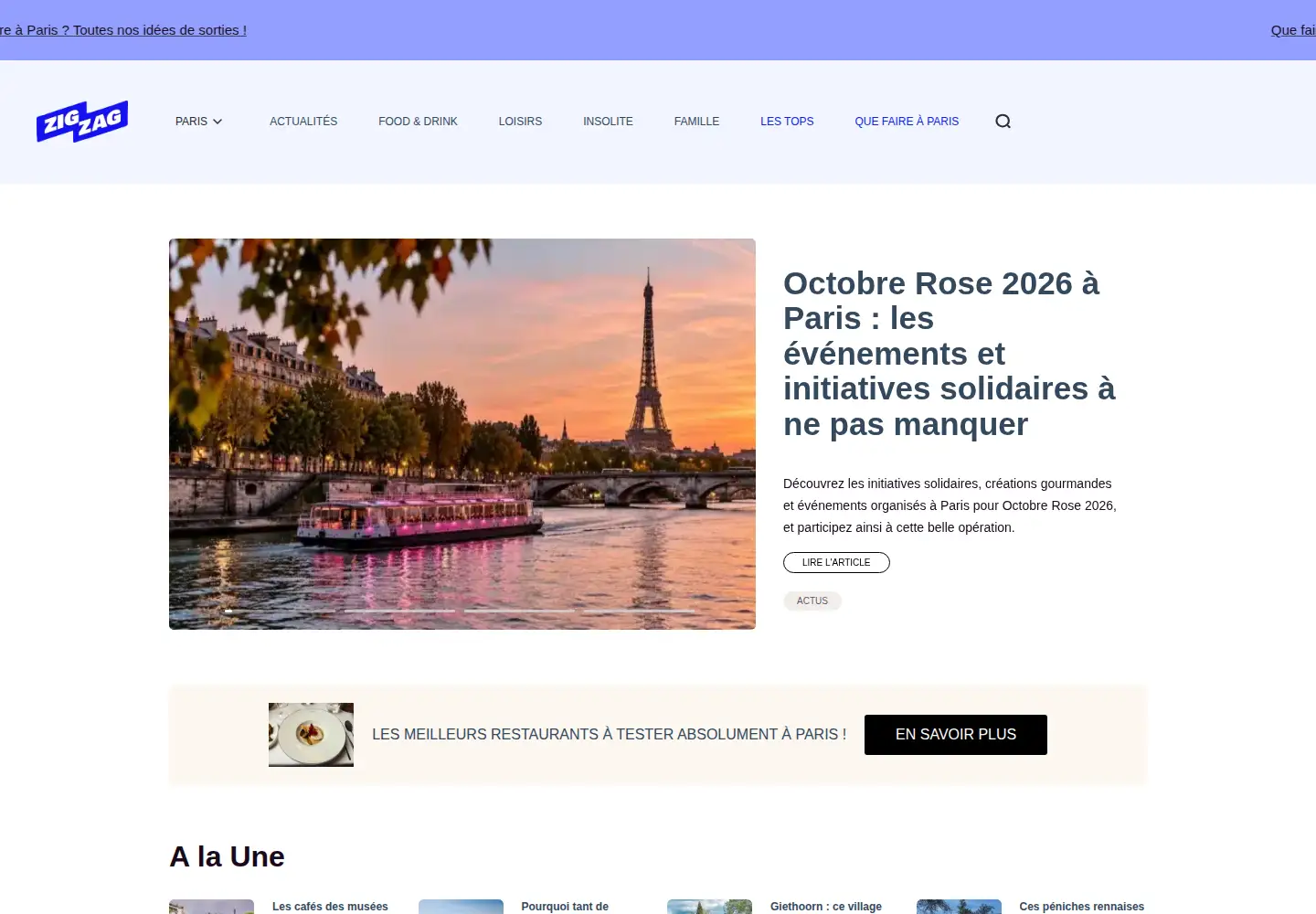Jump to the fourth carousel slide indicator
This screenshot has width=1316, height=914.
[640, 611]
